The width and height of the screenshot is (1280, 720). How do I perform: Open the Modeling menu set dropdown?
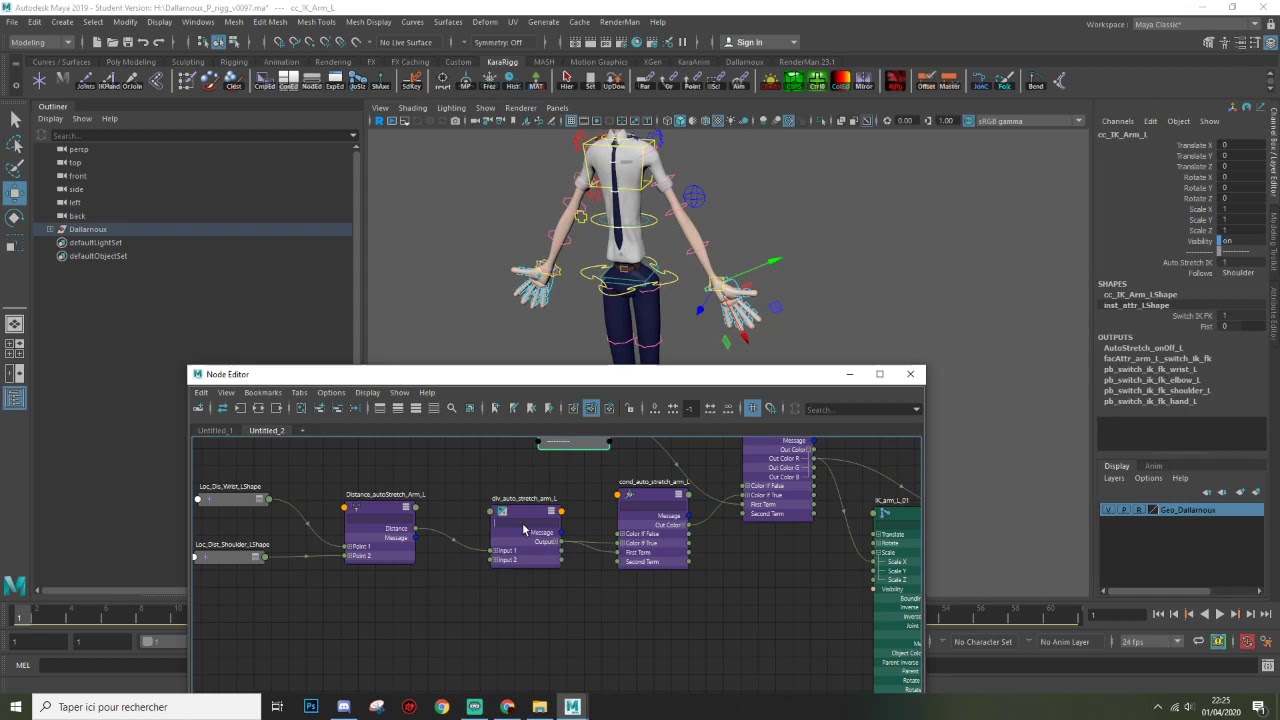41,42
